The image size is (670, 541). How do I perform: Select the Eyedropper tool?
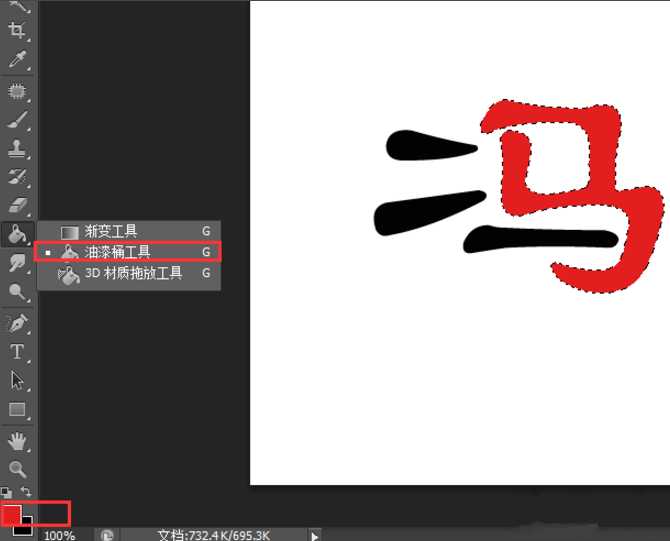17,60
